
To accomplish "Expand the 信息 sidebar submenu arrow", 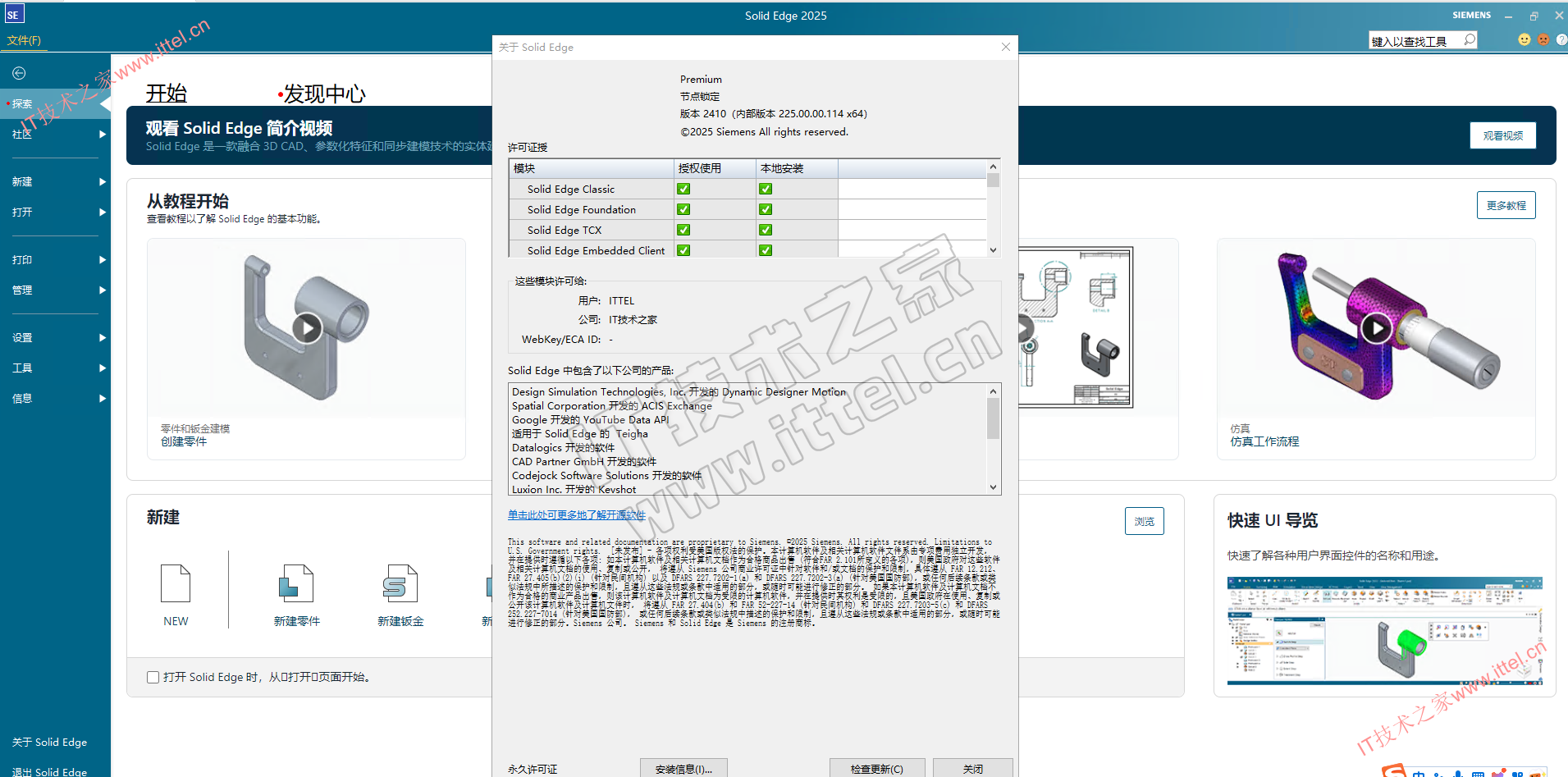I will (x=103, y=398).
